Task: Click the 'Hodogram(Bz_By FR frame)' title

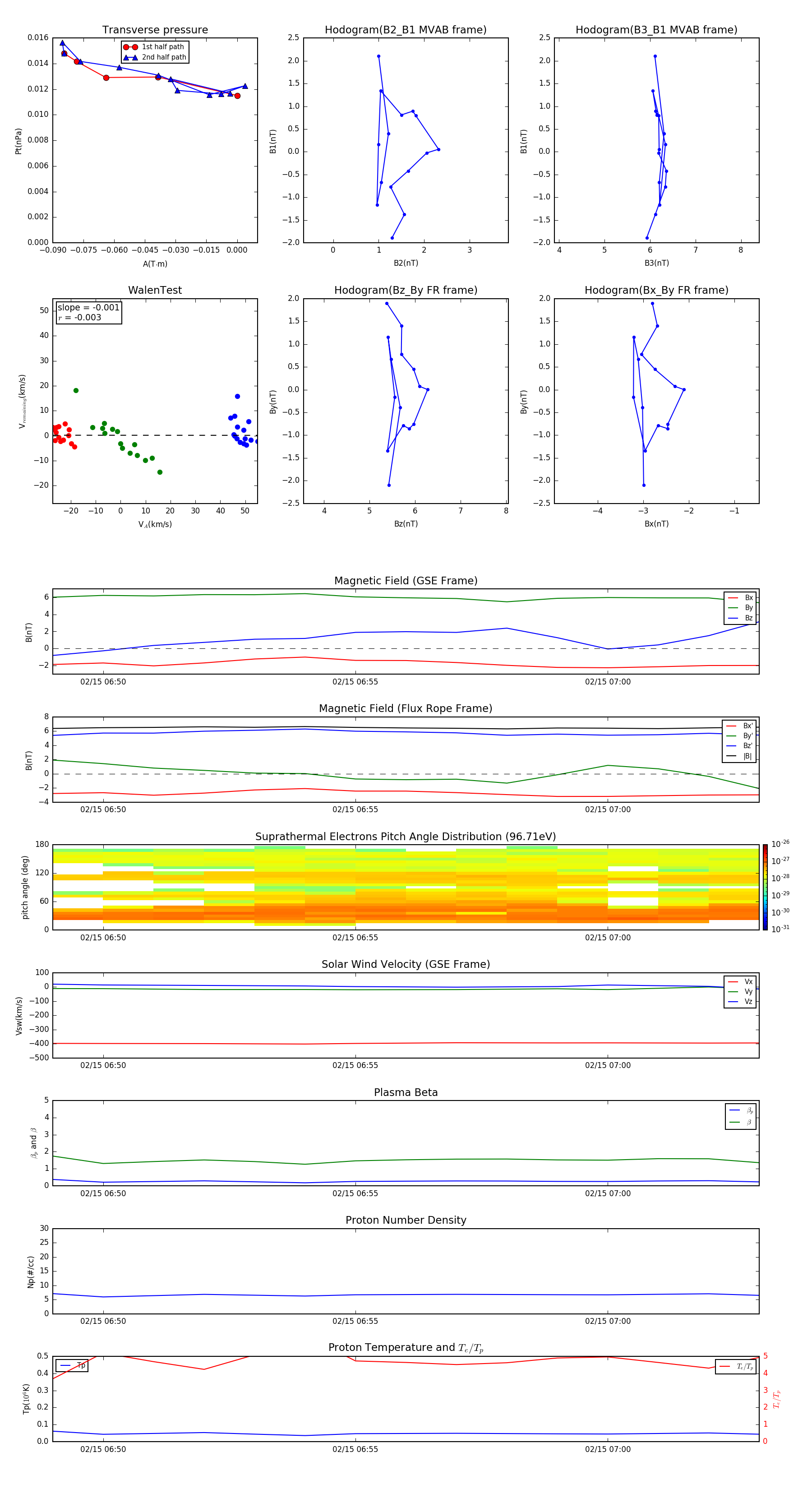Action: coord(406,290)
